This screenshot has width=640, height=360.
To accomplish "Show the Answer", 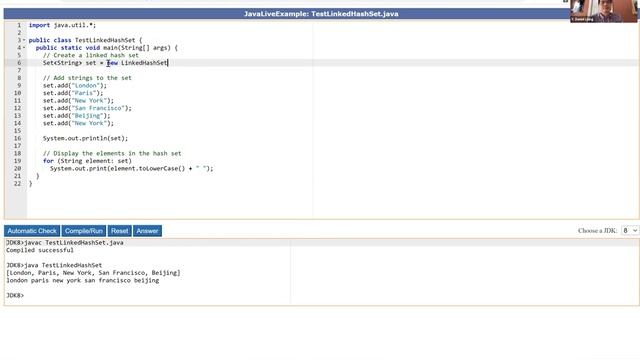I will point(147,231).
